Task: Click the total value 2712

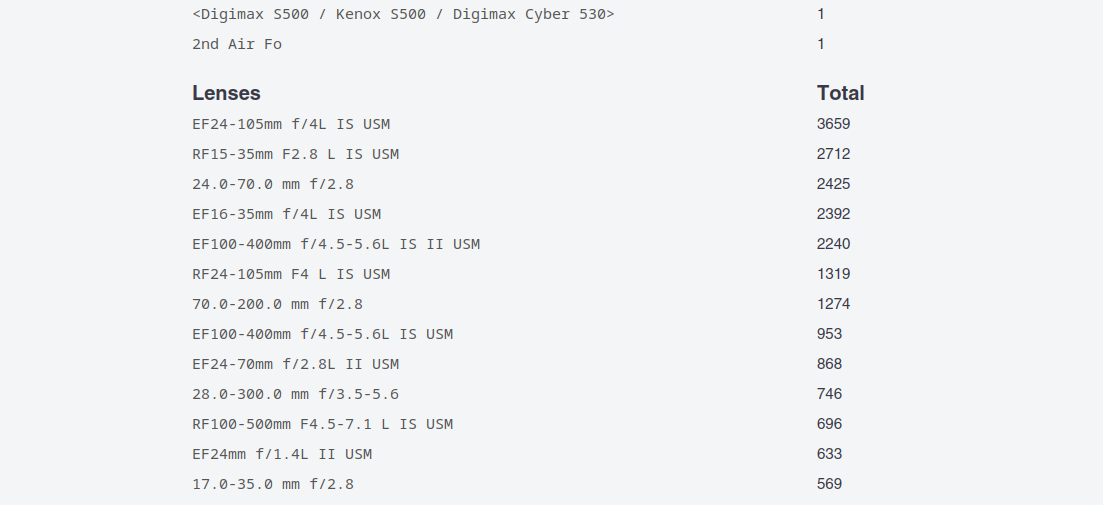Action: coord(833,154)
